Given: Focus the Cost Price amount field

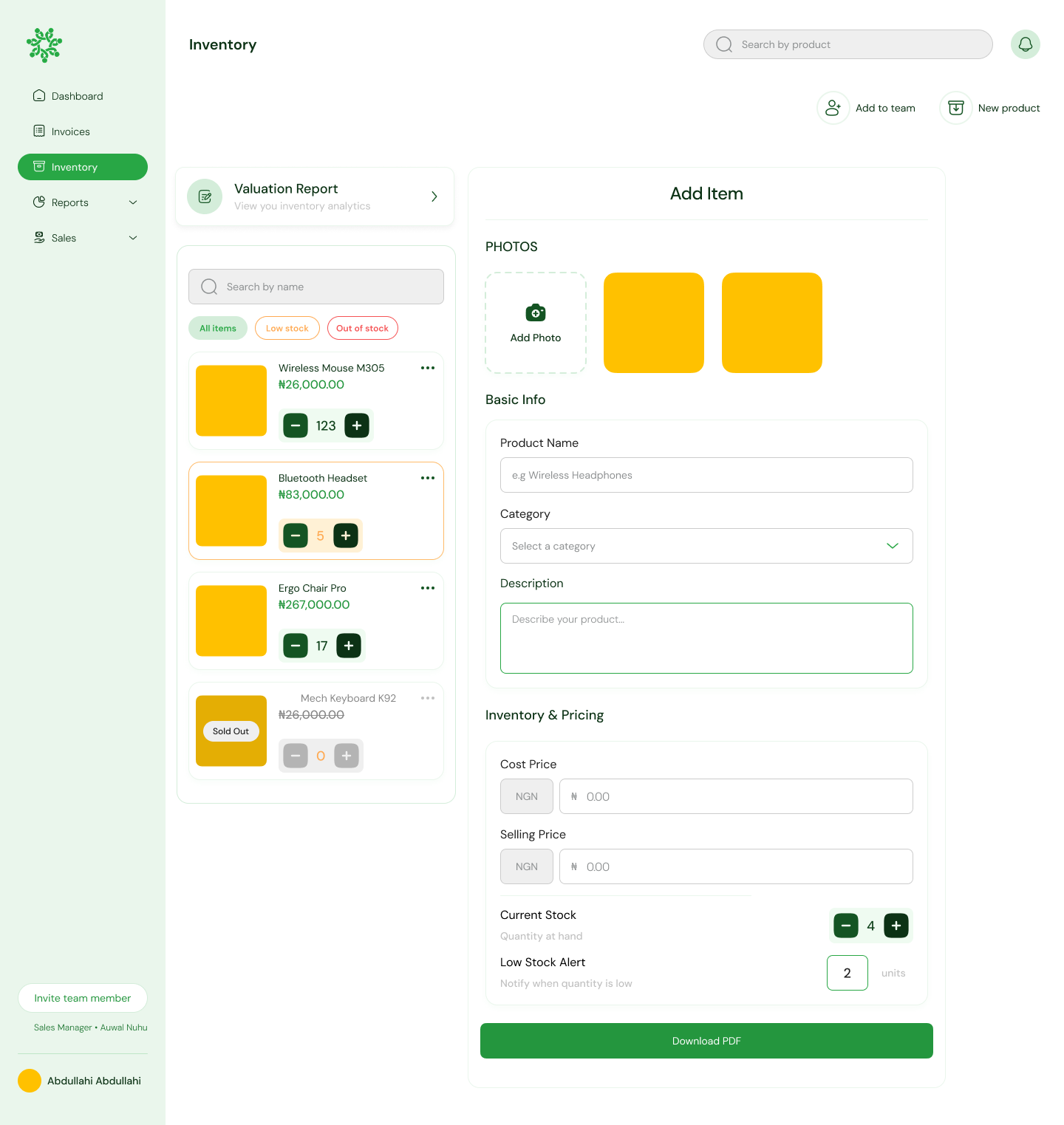Looking at the screenshot, I should point(736,796).
